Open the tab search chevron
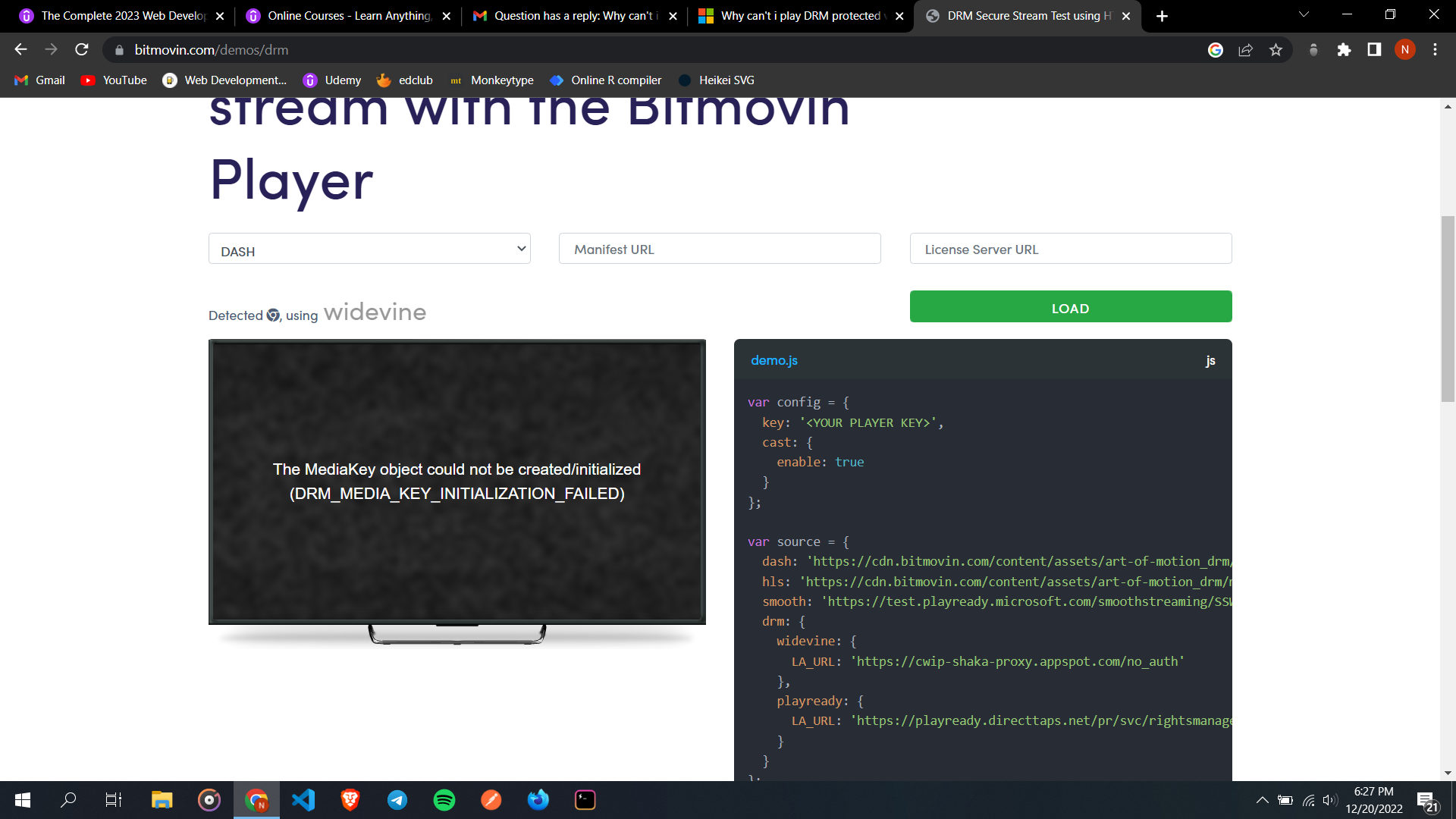 [1304, 14]
